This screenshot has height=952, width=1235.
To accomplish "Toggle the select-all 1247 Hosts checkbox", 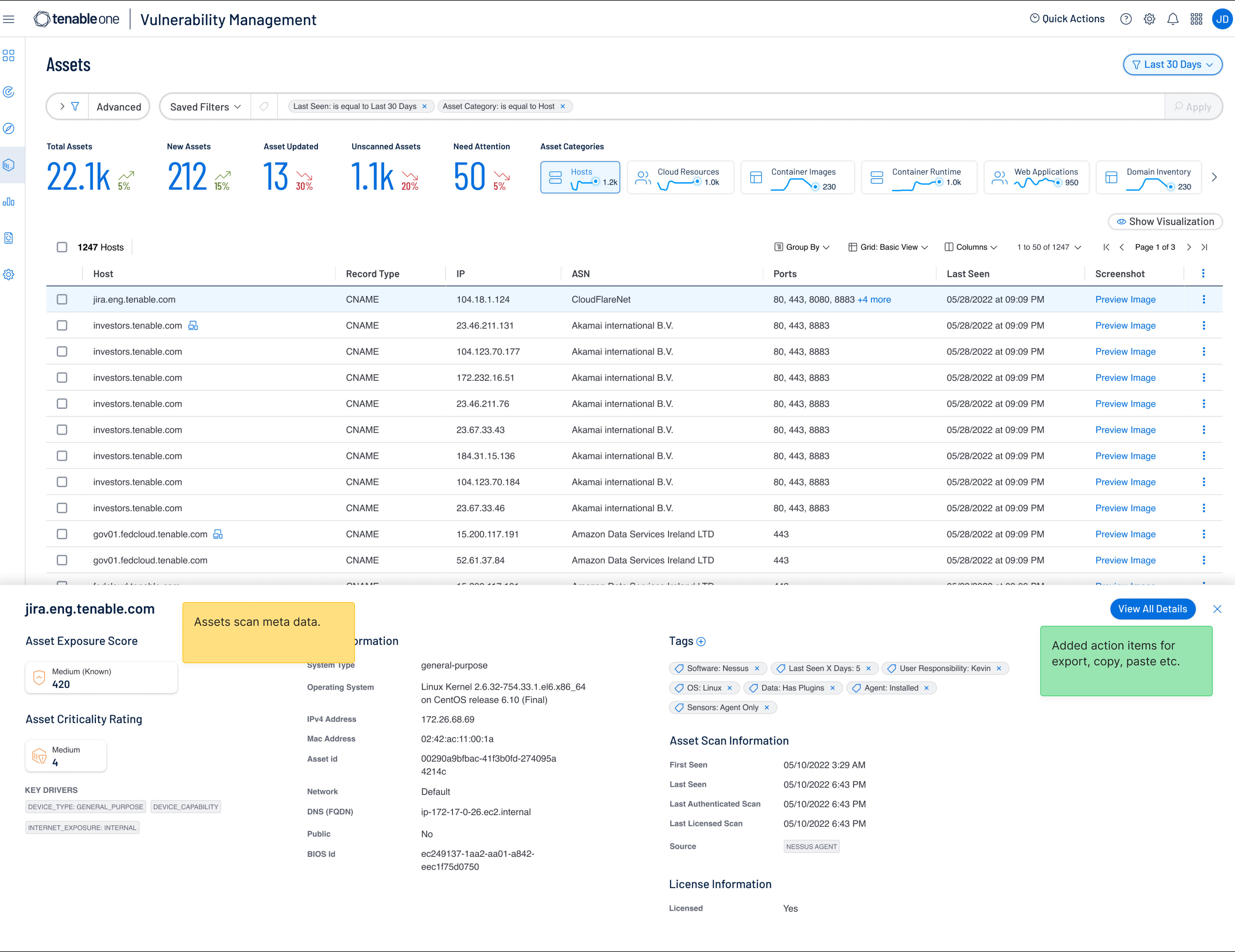I will coord(62,247).
